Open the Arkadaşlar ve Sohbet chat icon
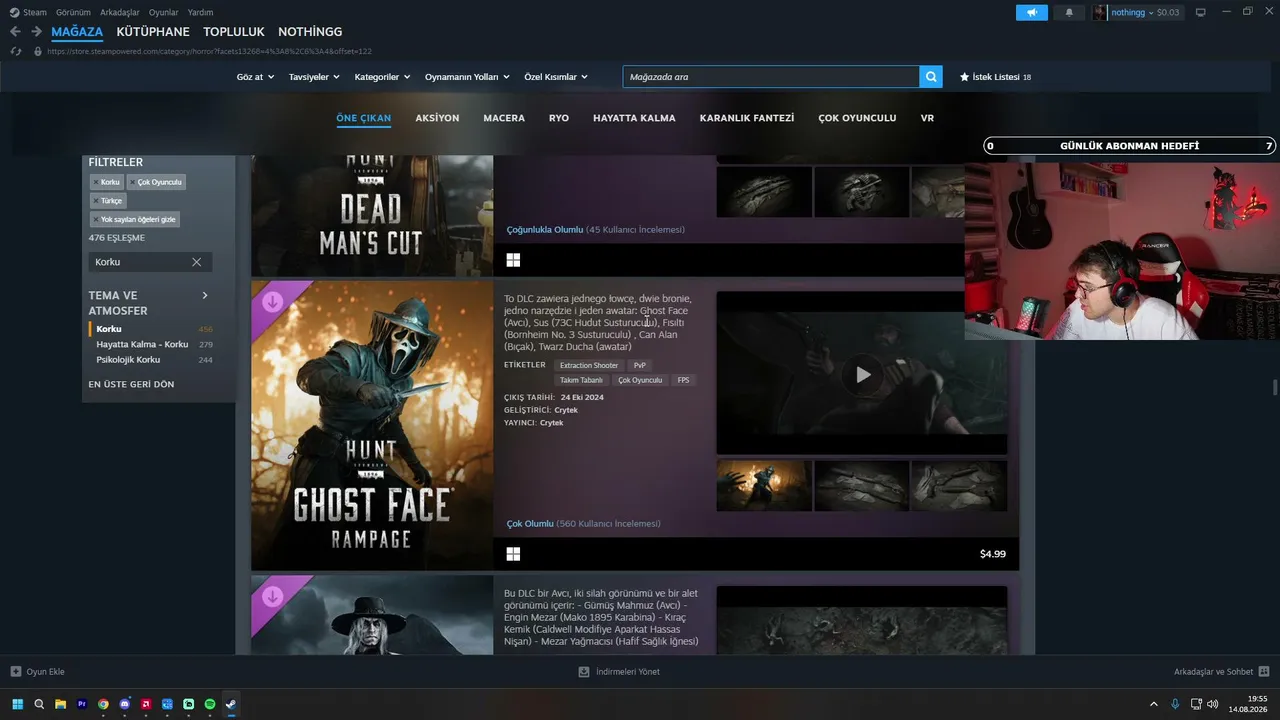Image resolution: width=1280 pixels, height=720 pixels. click(x=1264, y=672)
